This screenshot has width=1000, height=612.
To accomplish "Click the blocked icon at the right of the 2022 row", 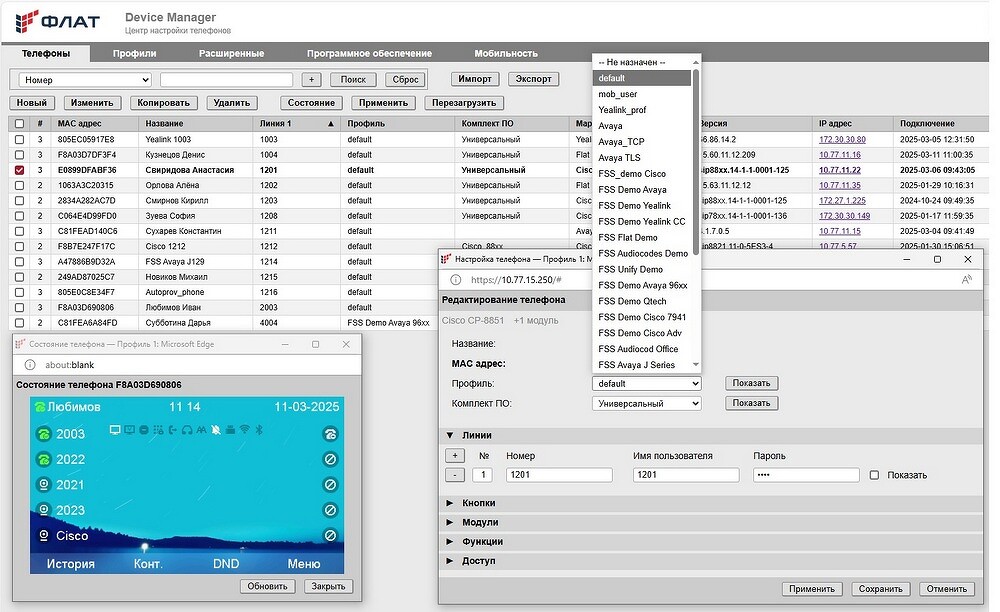I will tap(330, 460).
